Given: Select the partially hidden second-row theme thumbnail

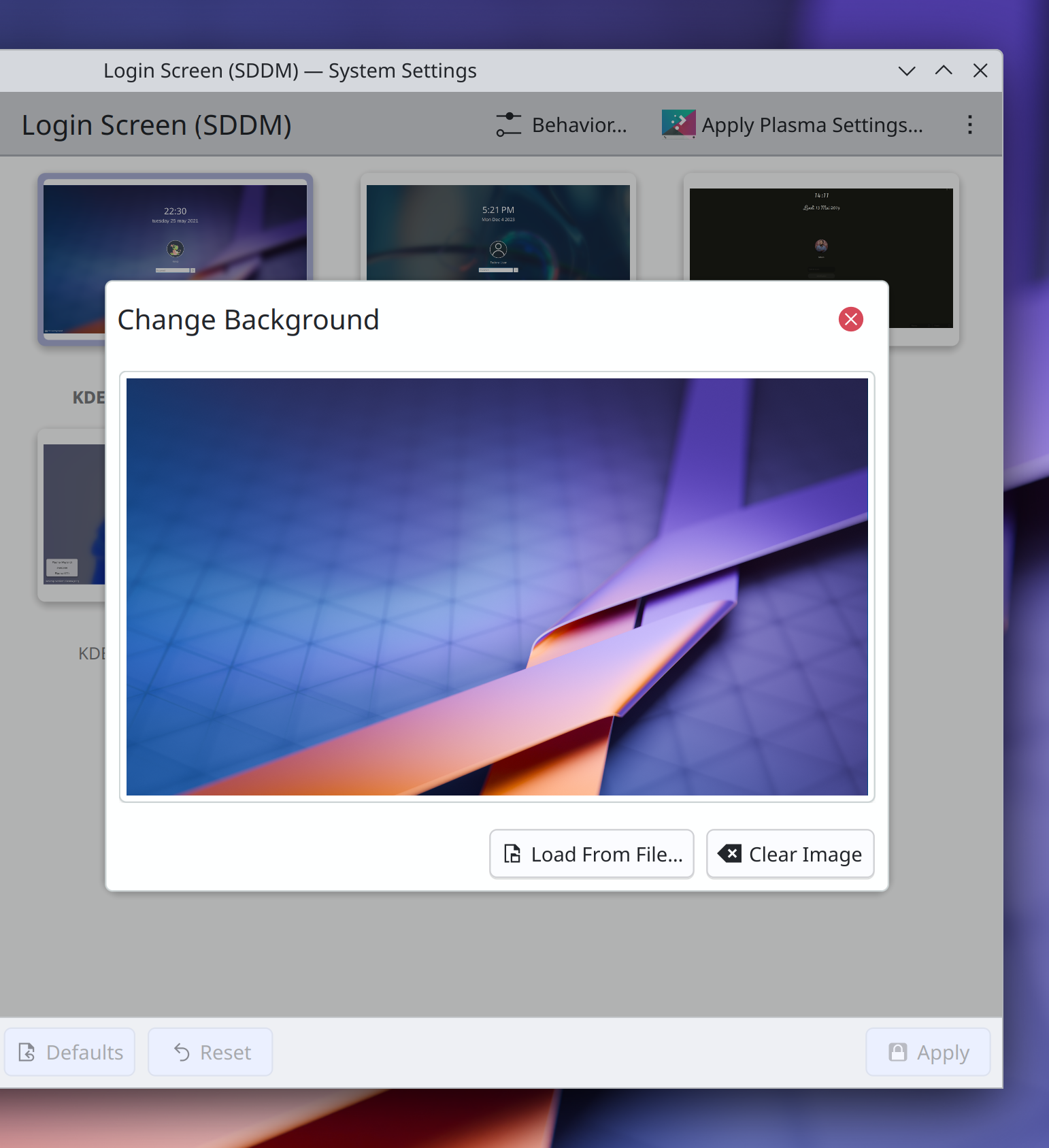Looking at the screenshot, I should point(73,514).
